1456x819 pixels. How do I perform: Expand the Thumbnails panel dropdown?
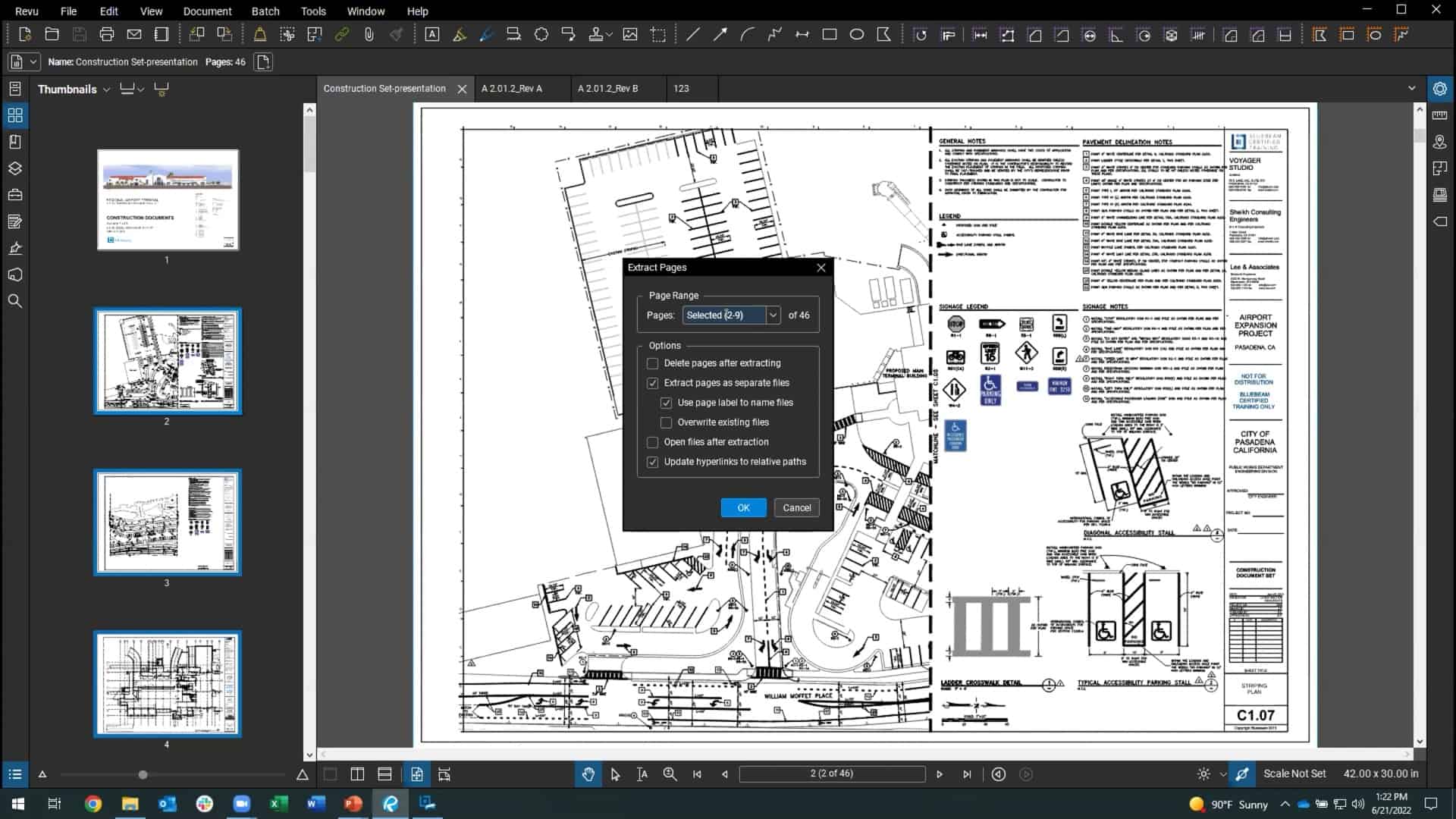tap(106, 89)
